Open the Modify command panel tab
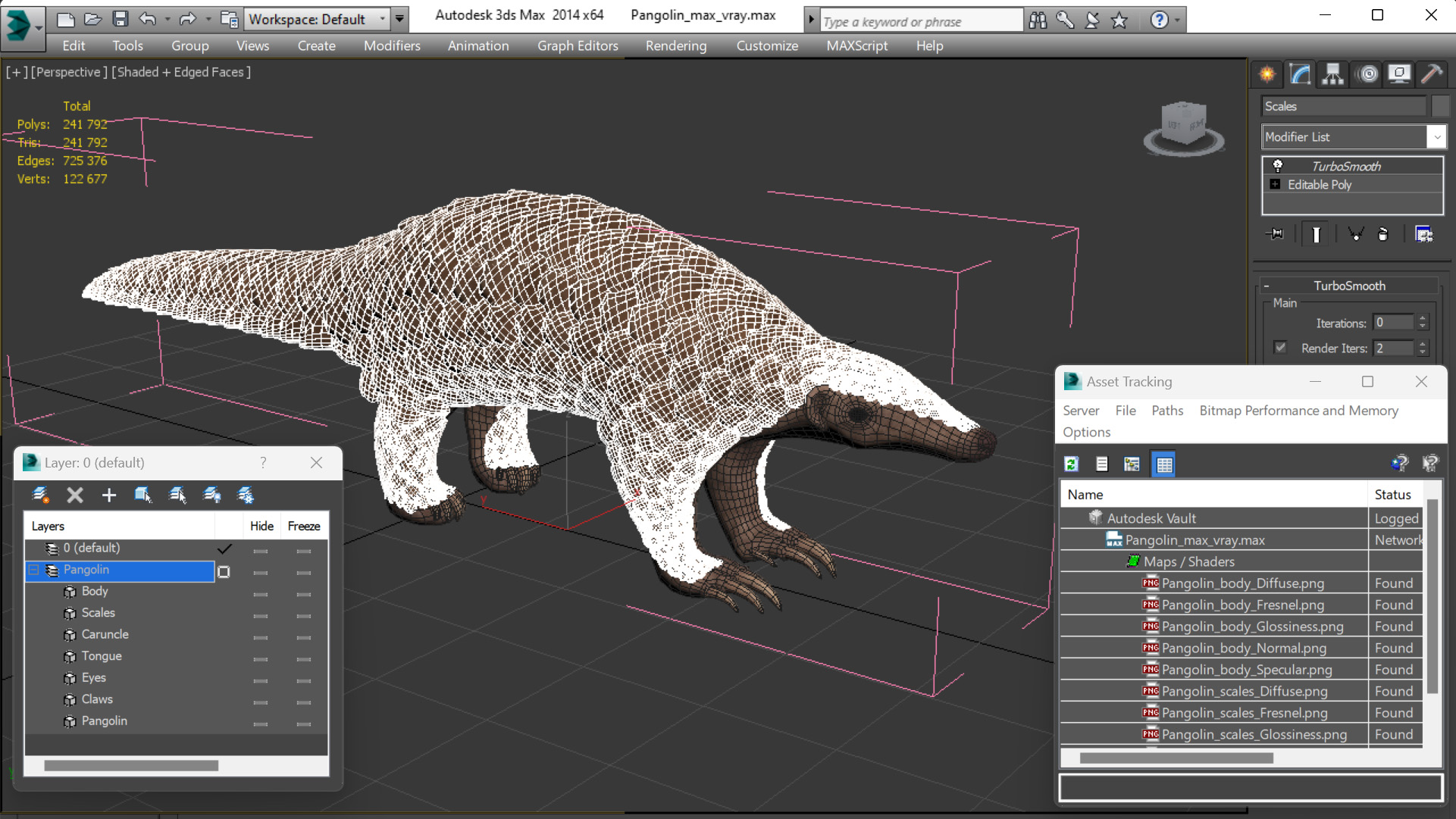The height and width of the screenshot is (819, 1456). click(1301, 73)
